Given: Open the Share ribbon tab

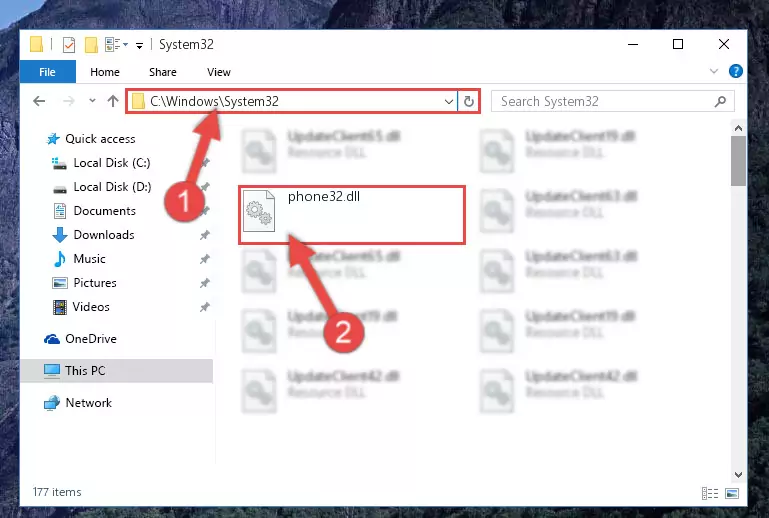Looking at the screenshot, I should tap(162, 72).
